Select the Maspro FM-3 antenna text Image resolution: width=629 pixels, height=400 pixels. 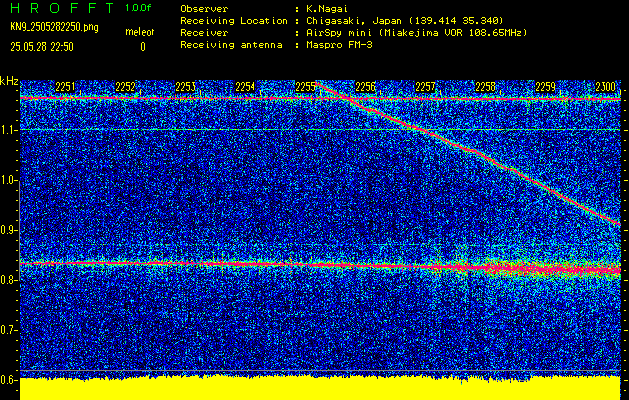[x=339, y=45]
